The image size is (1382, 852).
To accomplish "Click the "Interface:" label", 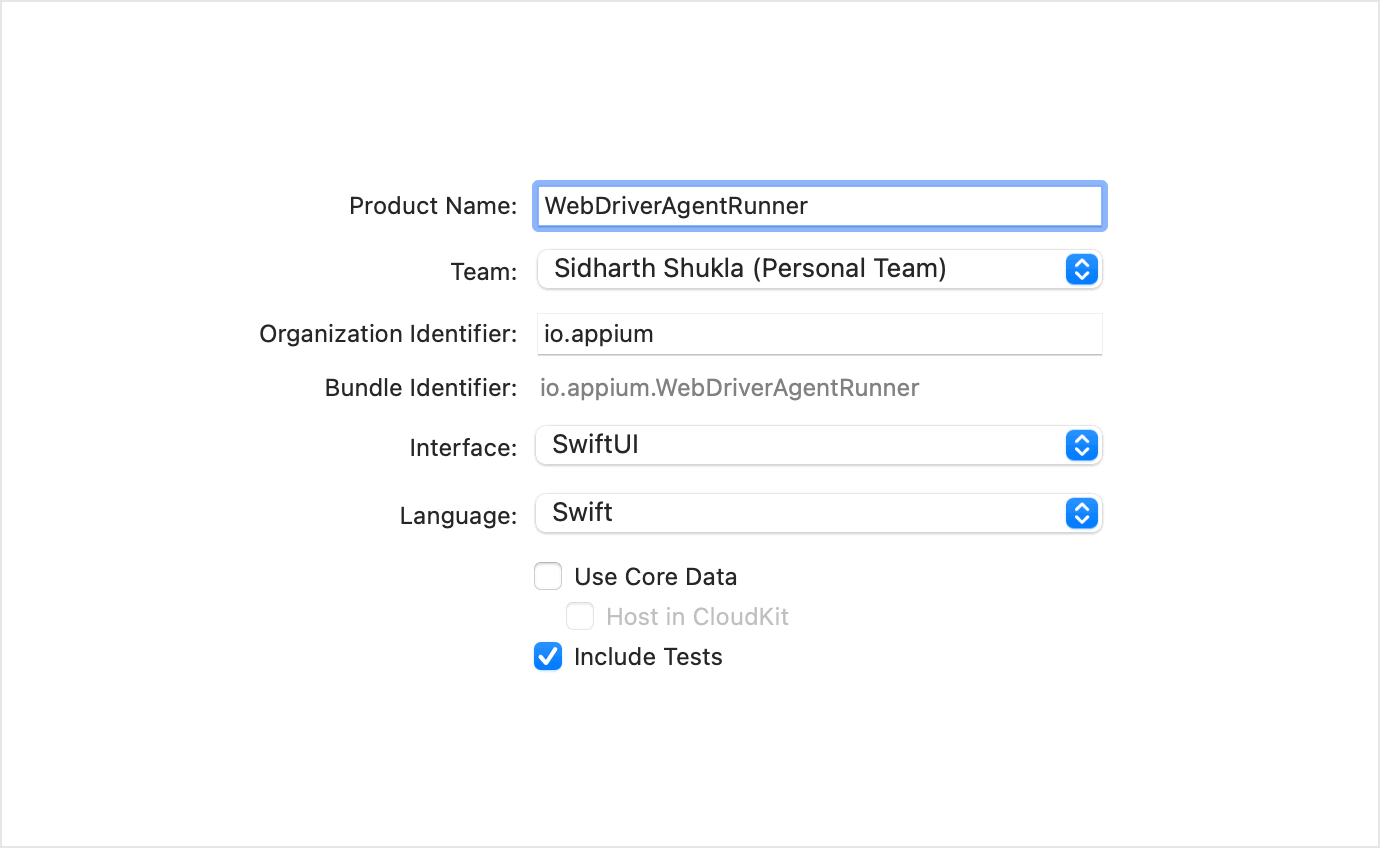I will point(463,448).
